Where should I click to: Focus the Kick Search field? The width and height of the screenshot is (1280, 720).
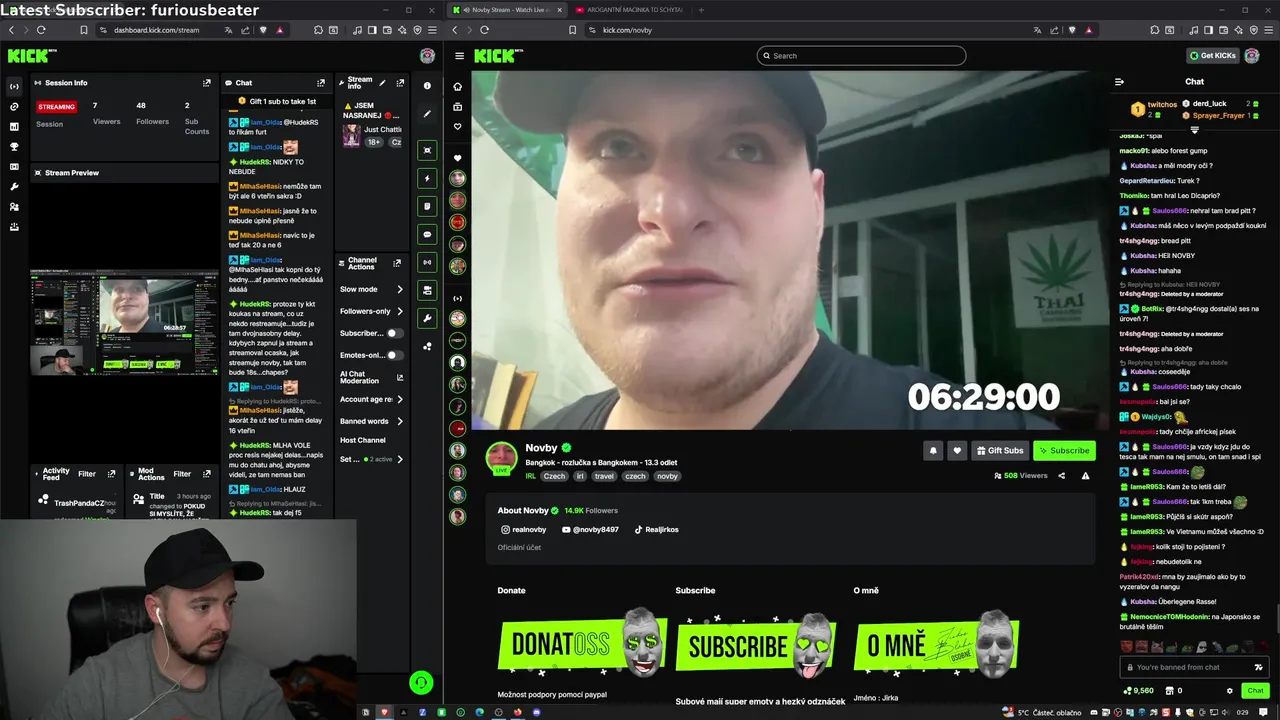tap(861, 56)
